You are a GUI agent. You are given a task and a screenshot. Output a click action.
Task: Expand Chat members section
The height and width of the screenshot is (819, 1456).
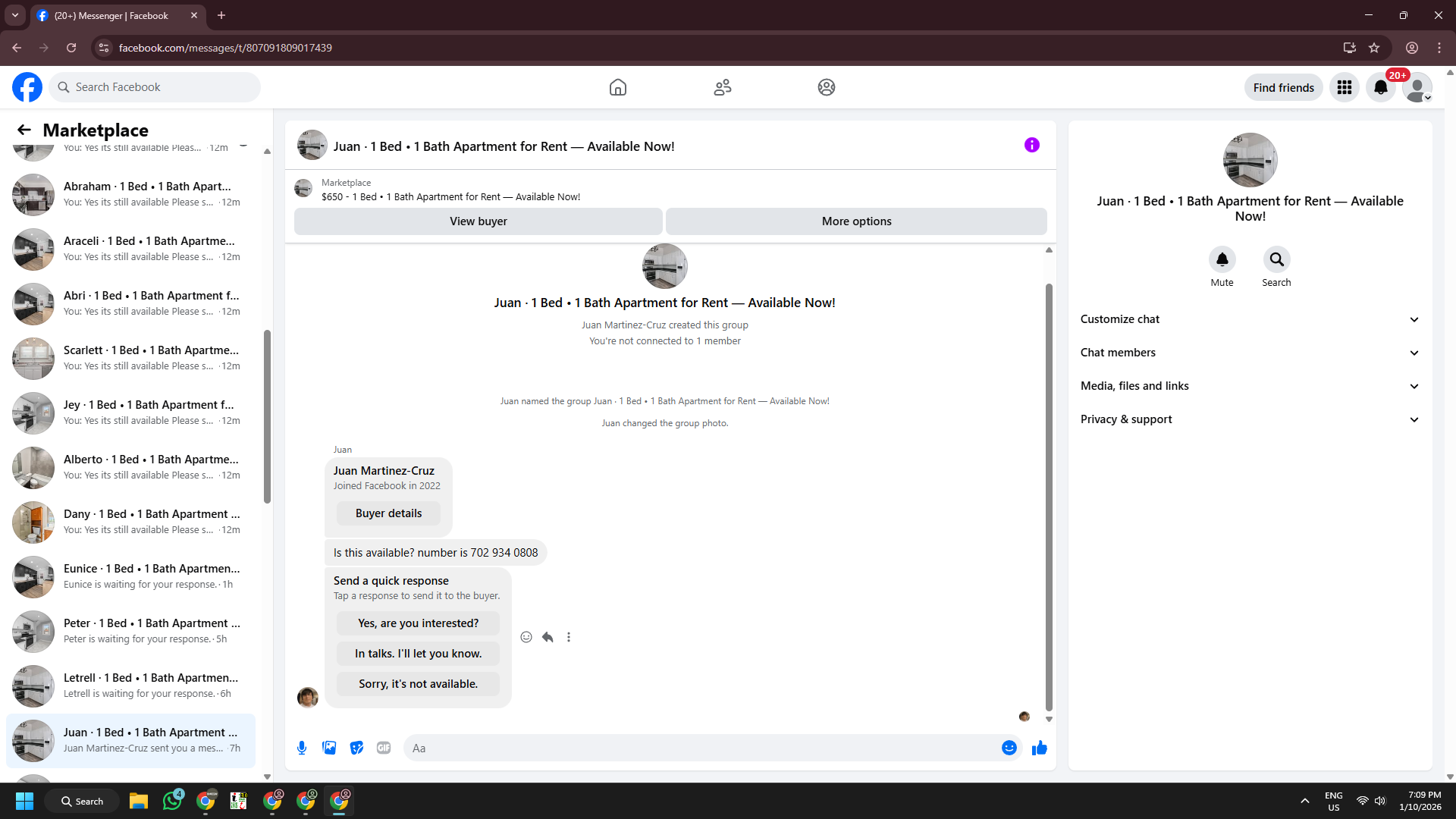pos(1250,353)
